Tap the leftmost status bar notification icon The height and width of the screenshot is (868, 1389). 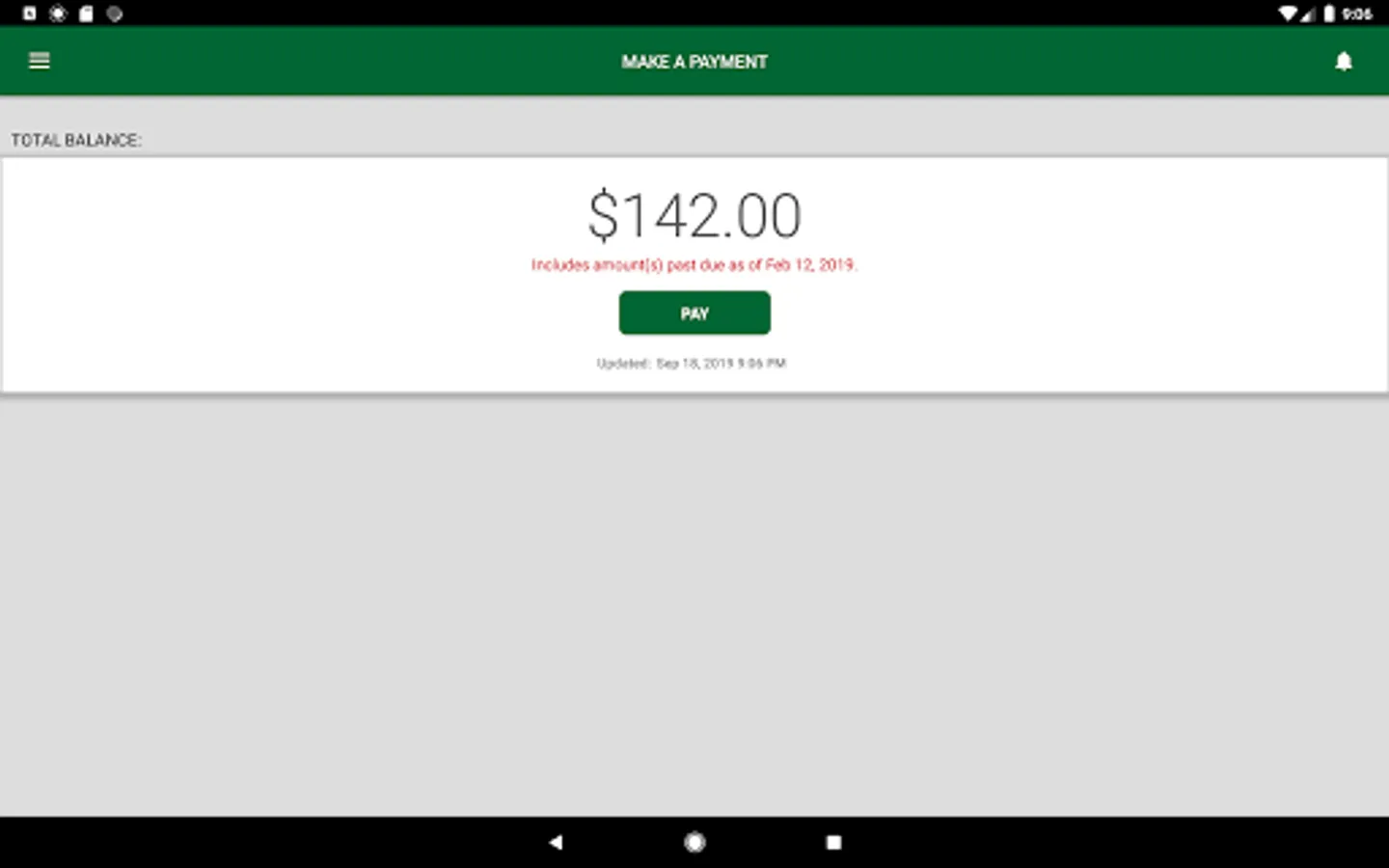click(30, 14)
